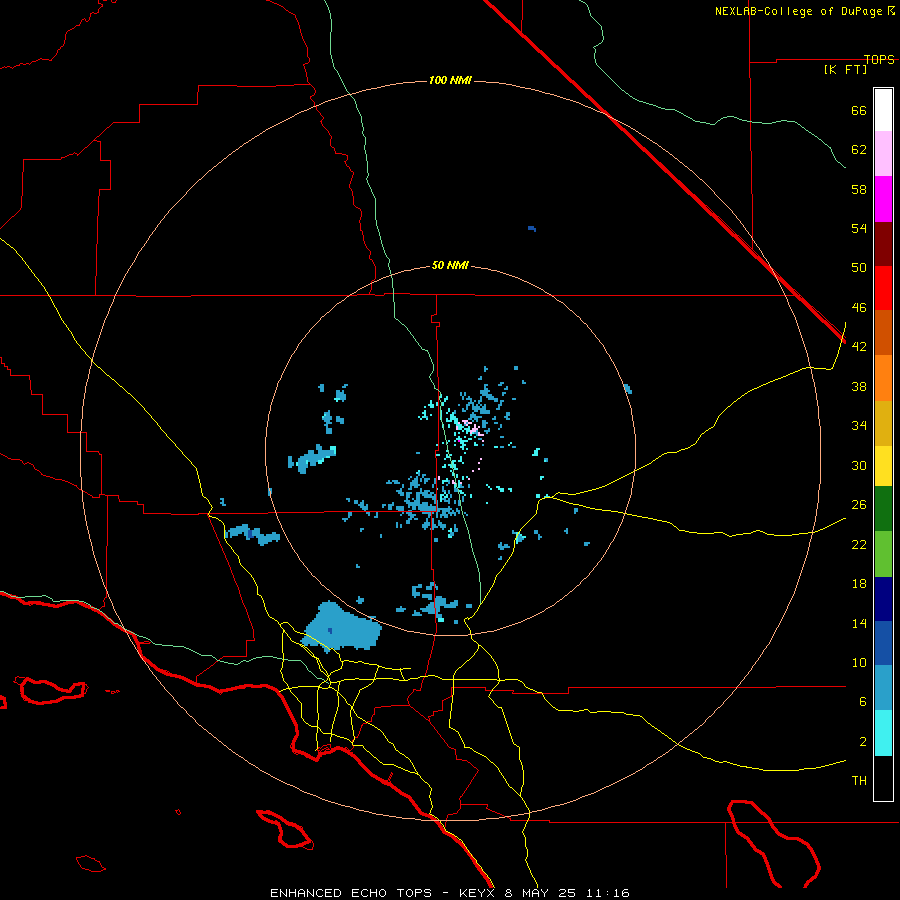Click the legend value "34"
Image resolution: width=900 pixels, height=900 pixels.
[859, 425]
